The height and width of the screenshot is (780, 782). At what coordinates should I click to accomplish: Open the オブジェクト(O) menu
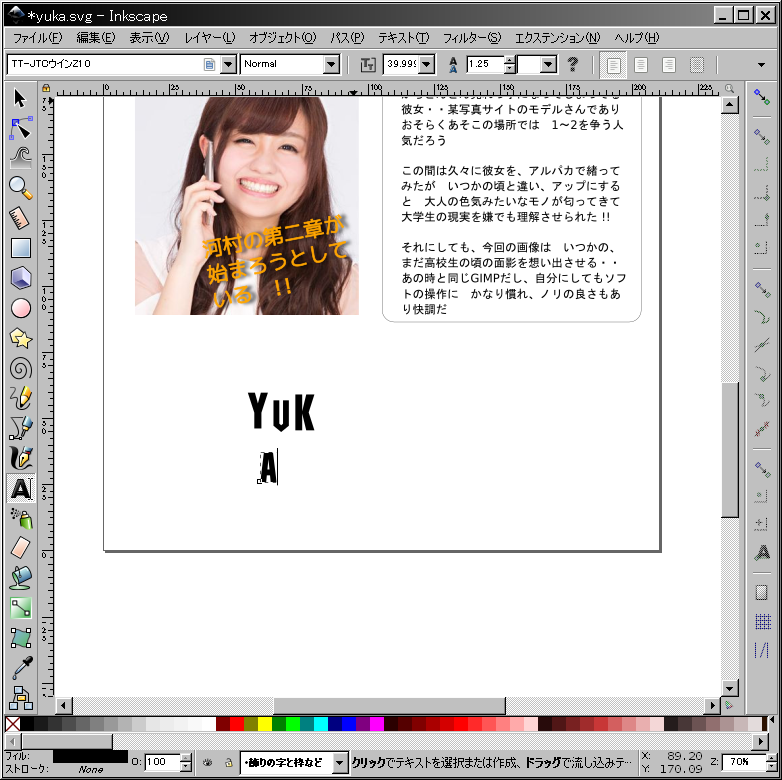(x=282, y=37)
